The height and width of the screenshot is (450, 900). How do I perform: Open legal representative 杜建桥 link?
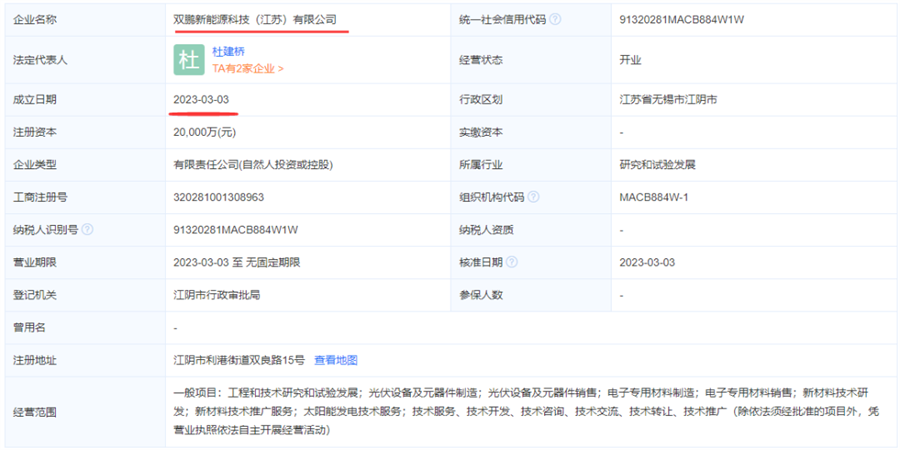coord(228,52)
